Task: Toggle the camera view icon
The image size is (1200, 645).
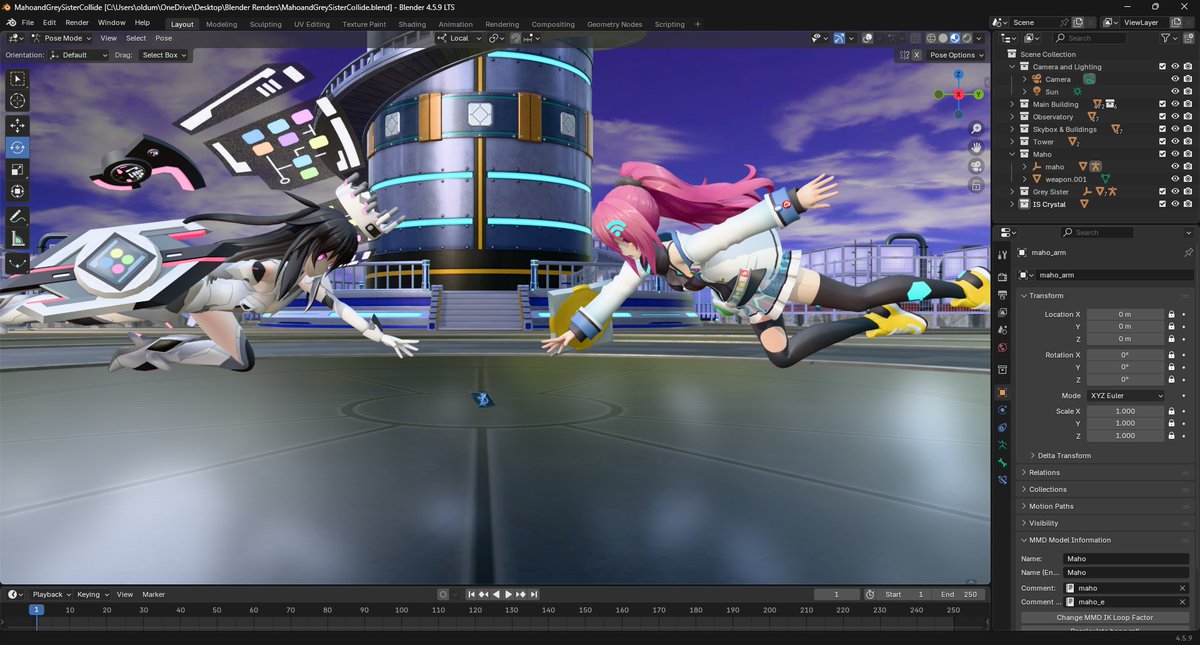Action: coord(976,166)
